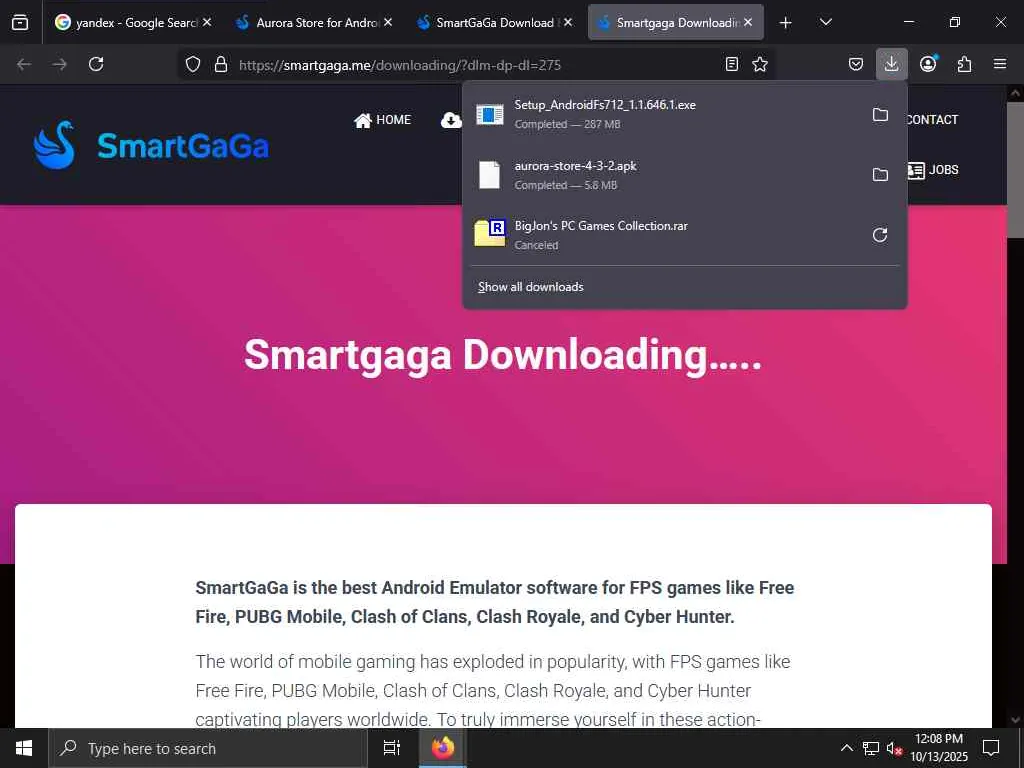Image resolution: width=1024 pixels, height=768 pixels.
Task: Reload the current page
Action: pos(96,64)
